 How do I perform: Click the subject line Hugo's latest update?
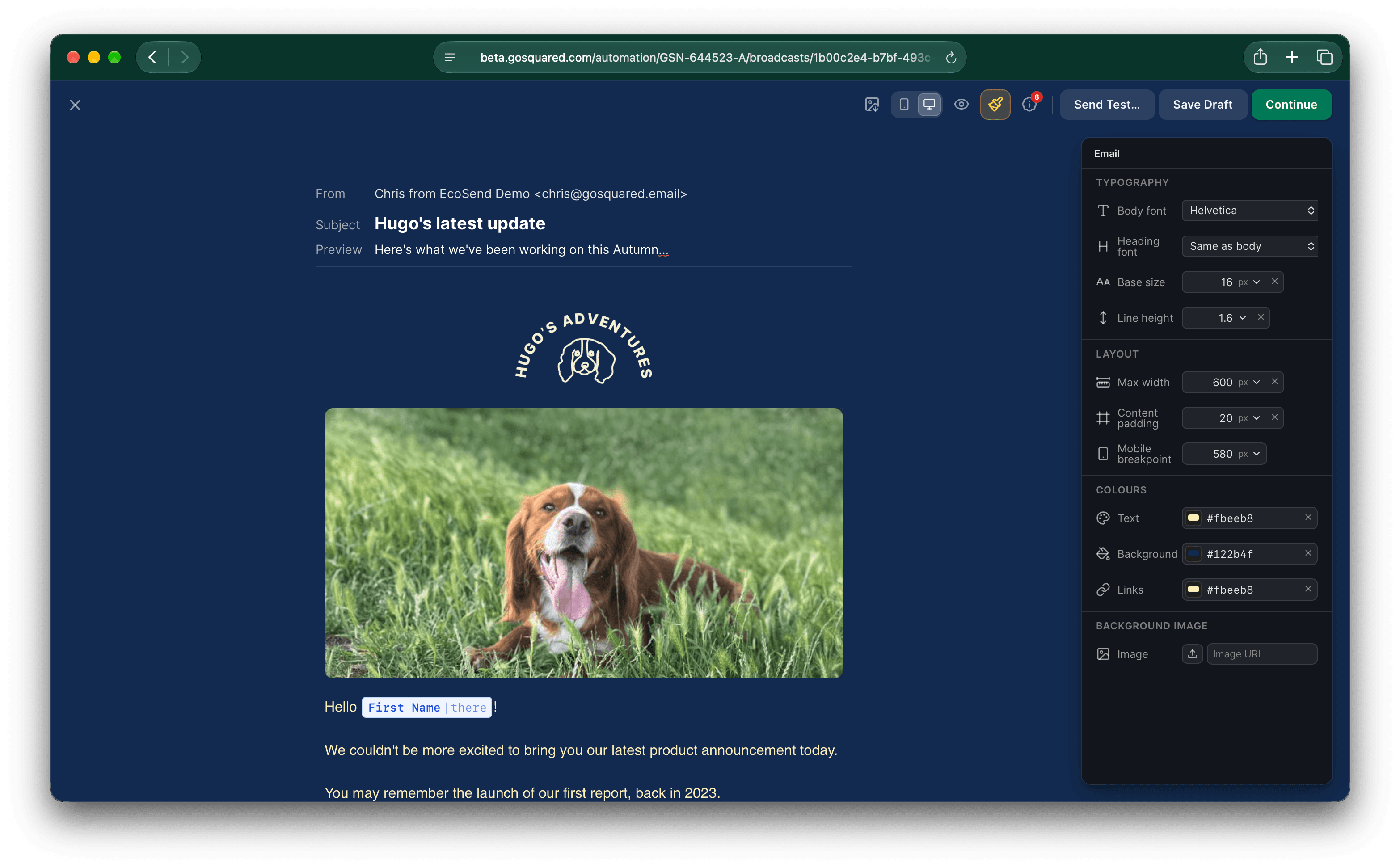click(459, 223)
